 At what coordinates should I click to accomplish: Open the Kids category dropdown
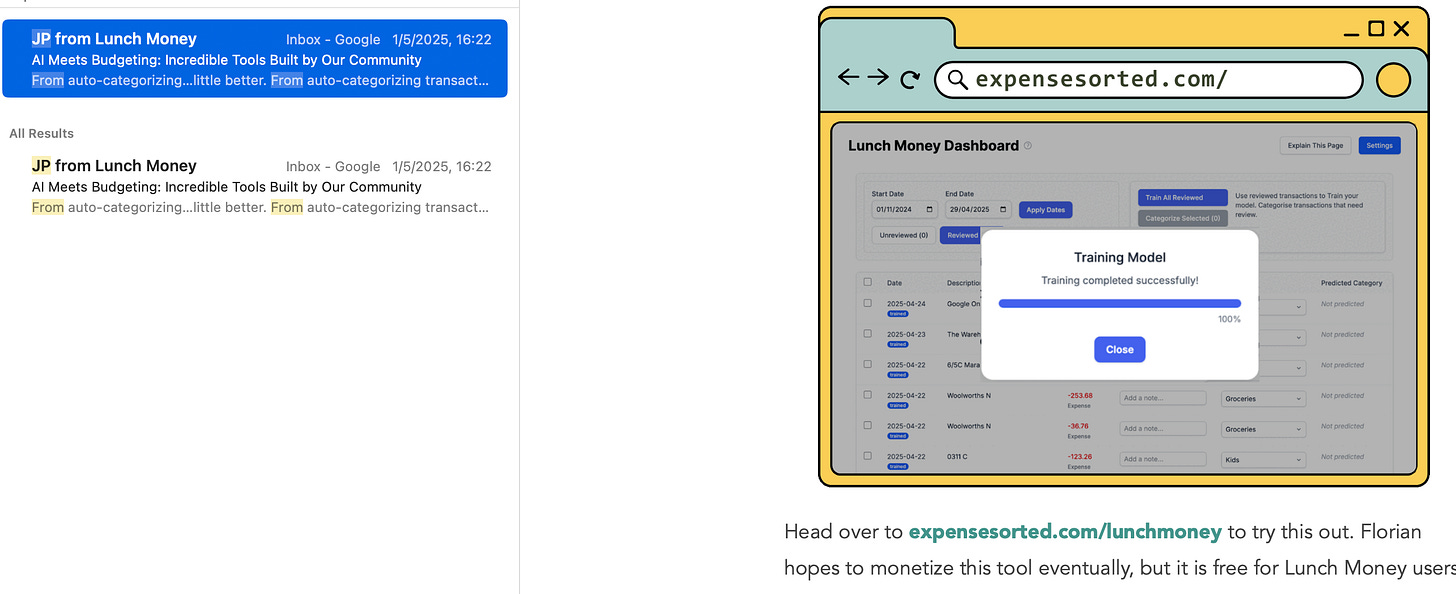pos(1263,460)
